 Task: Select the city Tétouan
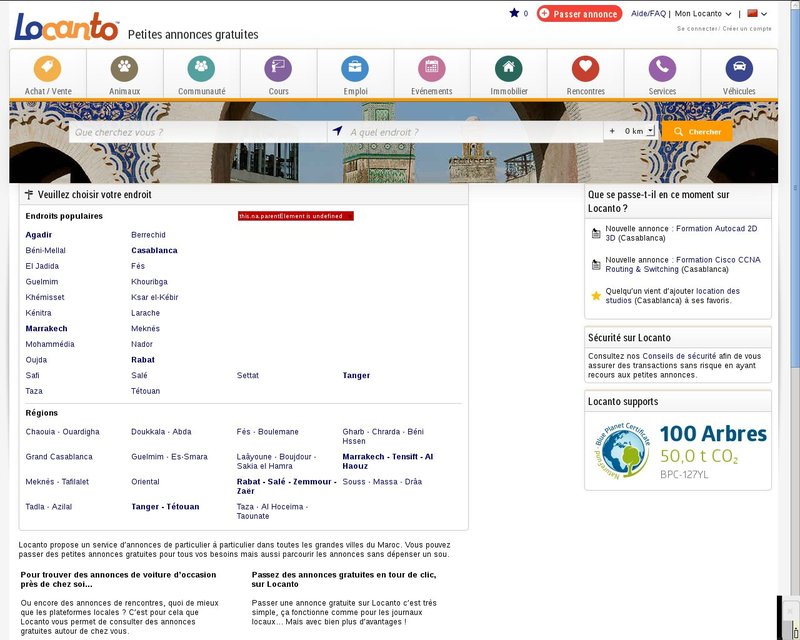click(x=145, y=391)
